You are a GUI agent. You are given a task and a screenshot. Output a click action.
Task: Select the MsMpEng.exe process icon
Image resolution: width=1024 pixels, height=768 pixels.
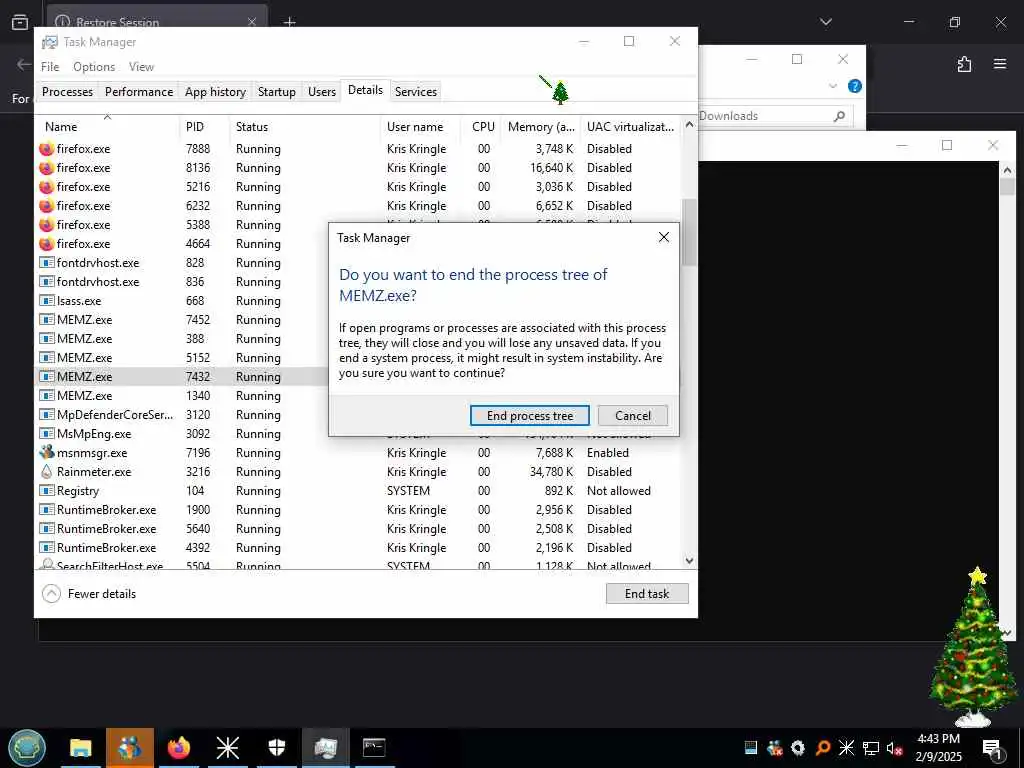point(46,433)
